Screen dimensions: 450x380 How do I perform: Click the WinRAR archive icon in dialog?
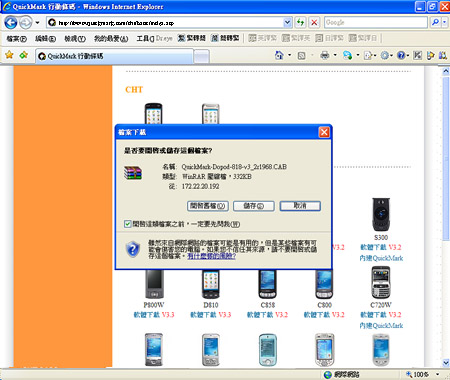click(133, 173)
